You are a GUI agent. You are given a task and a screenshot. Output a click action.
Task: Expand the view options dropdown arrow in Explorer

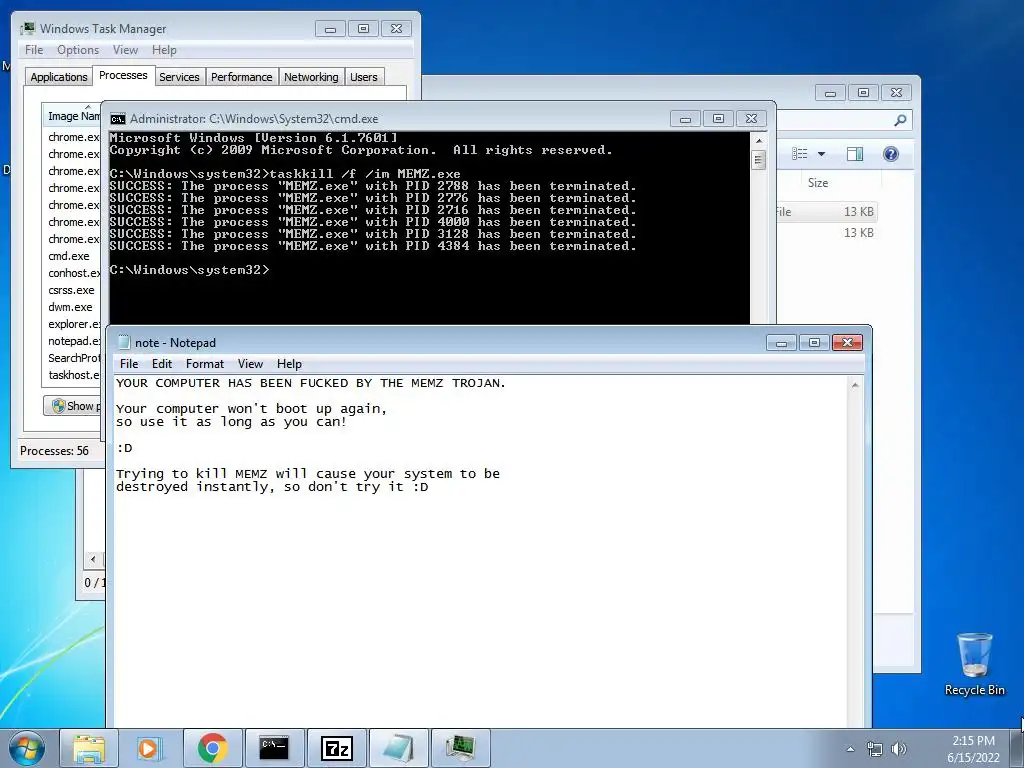pyautogui.click(x=822, y=154)
